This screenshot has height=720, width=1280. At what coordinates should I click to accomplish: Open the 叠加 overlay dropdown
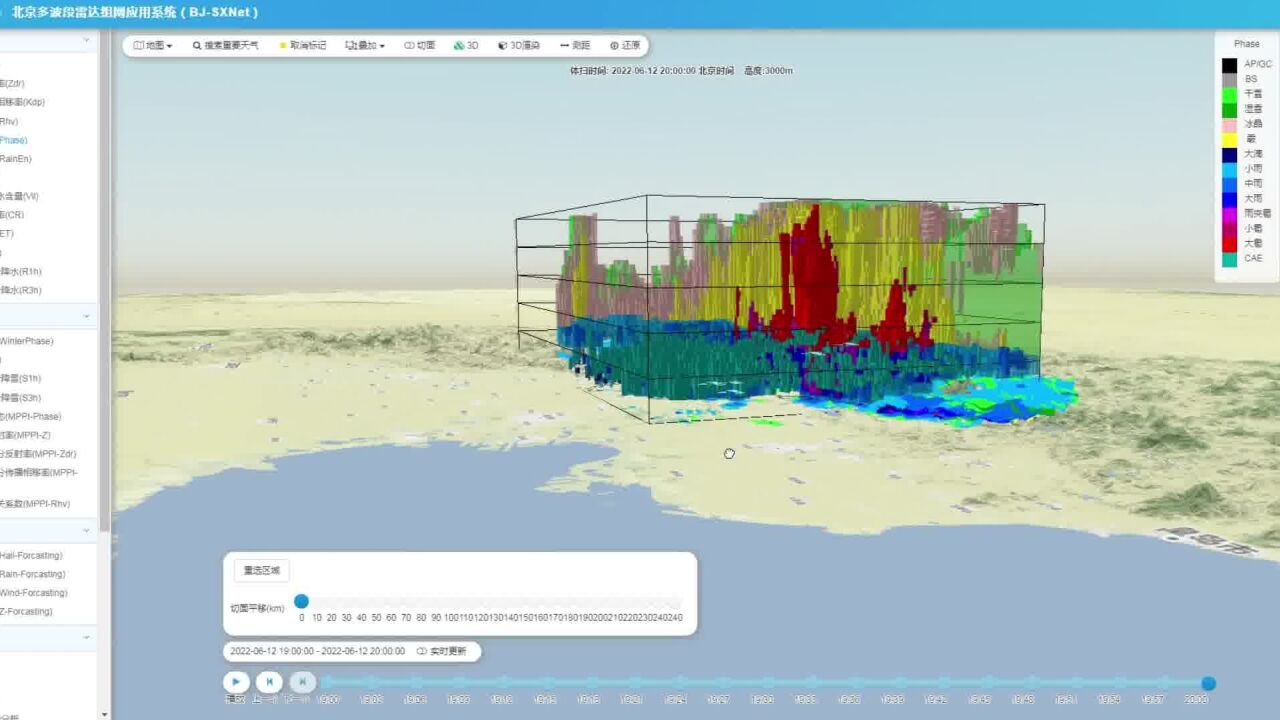pos(365,45)
